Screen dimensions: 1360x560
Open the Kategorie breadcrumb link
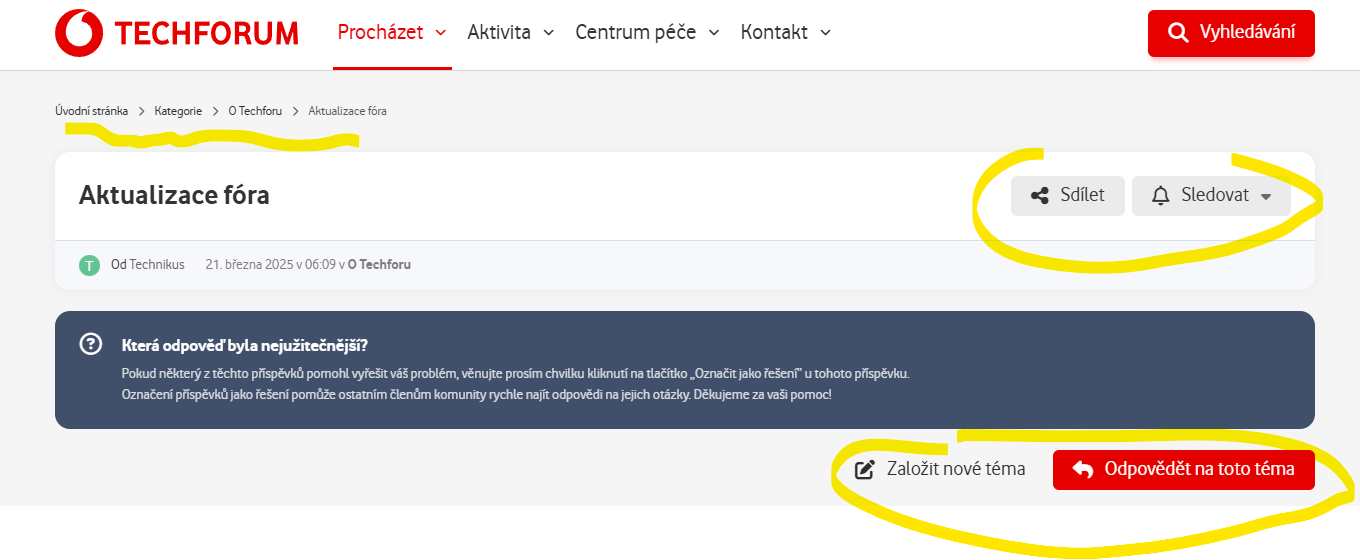coord(178,111)
